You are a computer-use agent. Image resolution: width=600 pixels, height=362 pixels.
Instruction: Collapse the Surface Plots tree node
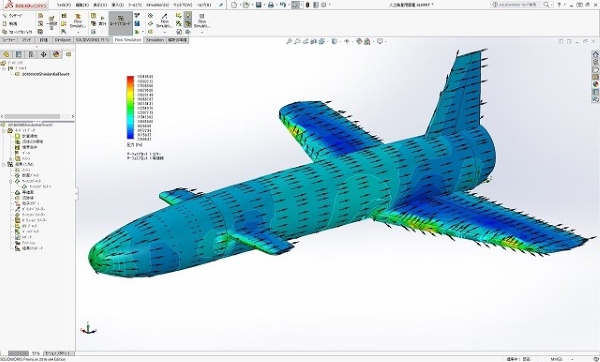point(11,181)
